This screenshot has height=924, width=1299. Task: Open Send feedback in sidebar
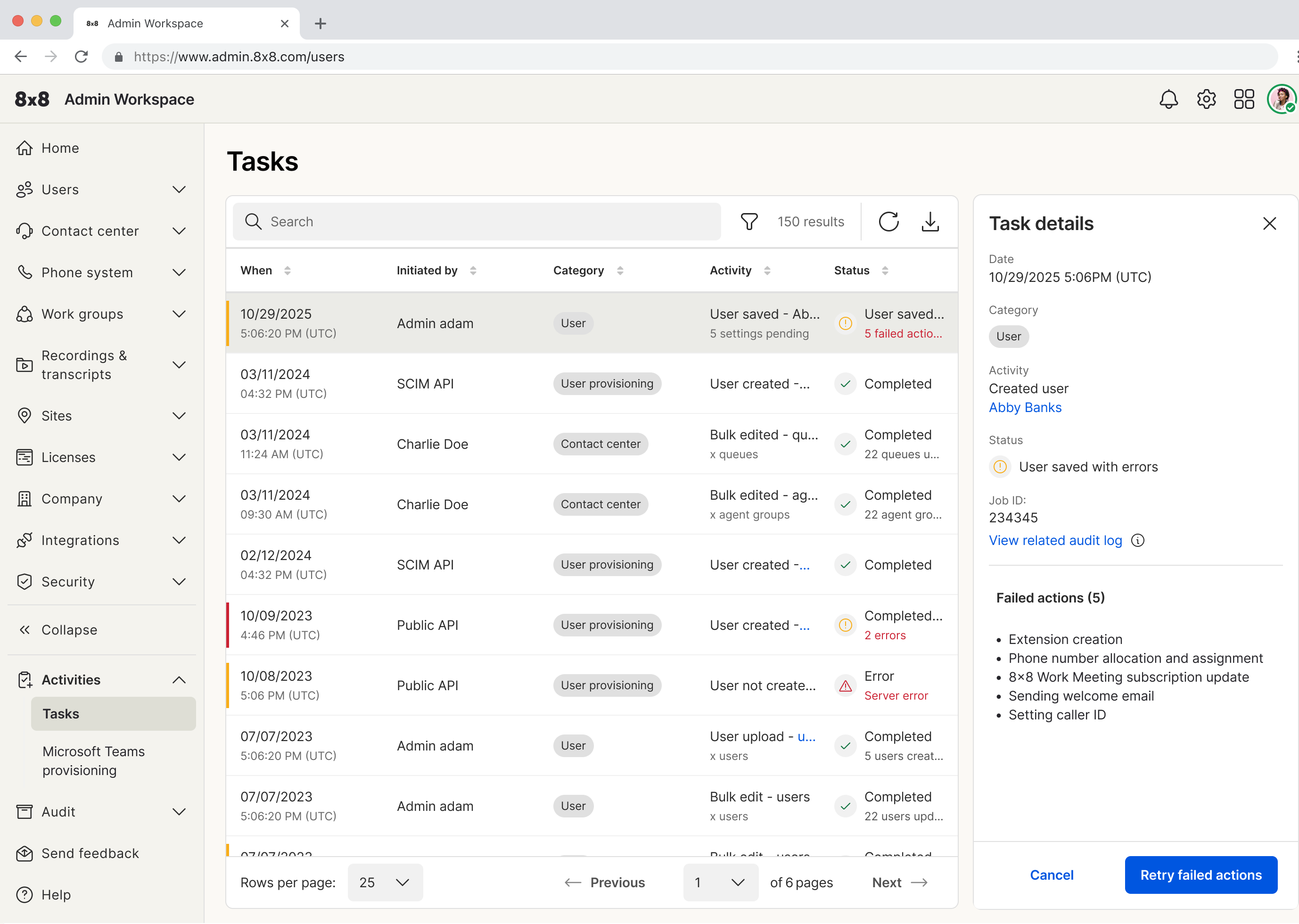tap(102, 853)
